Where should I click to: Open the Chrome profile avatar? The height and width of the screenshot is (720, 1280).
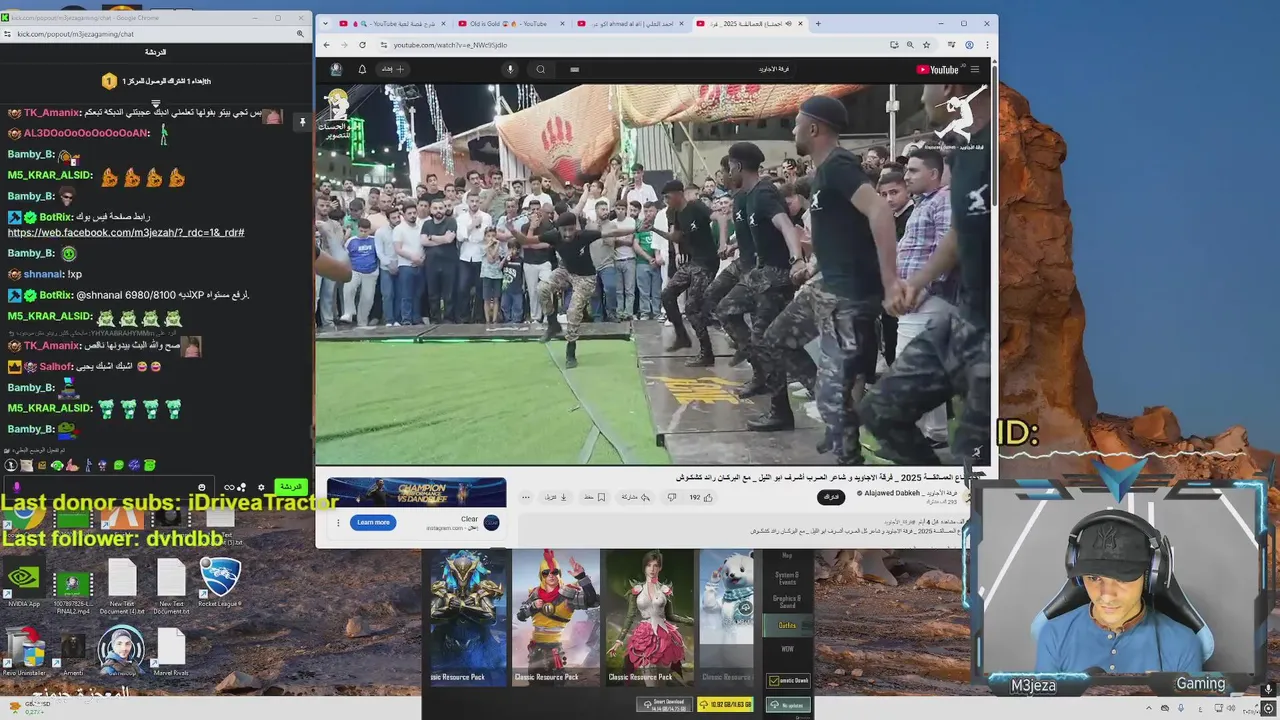[968, 45]
